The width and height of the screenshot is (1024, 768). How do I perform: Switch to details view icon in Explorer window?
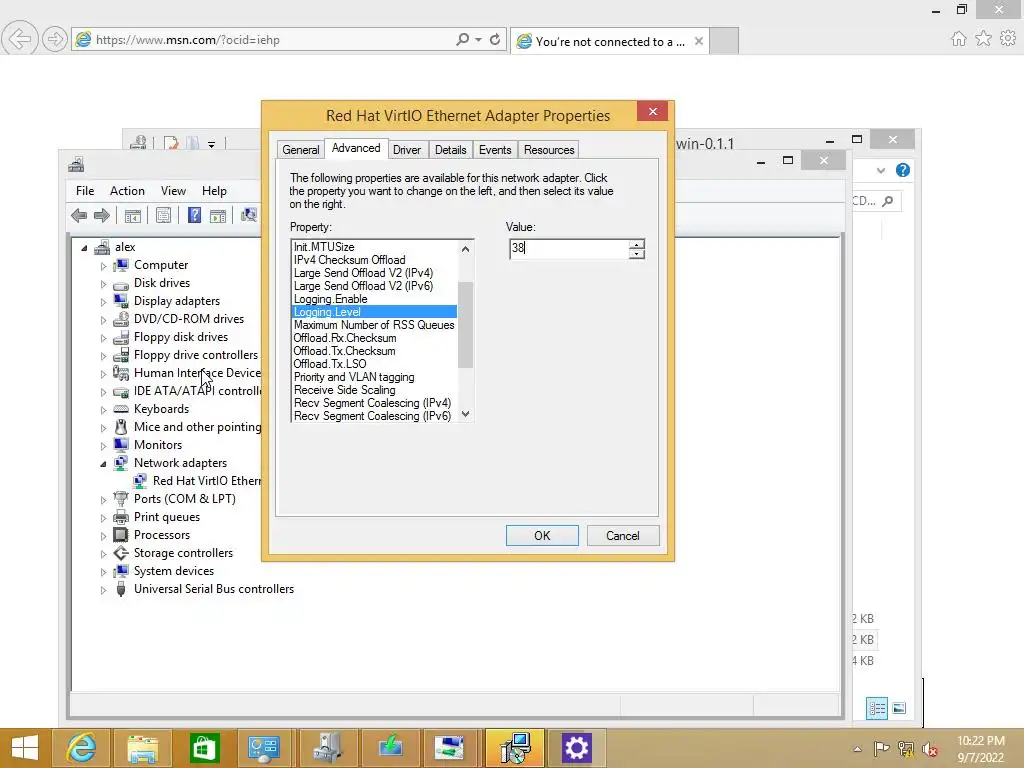[876, 708]
